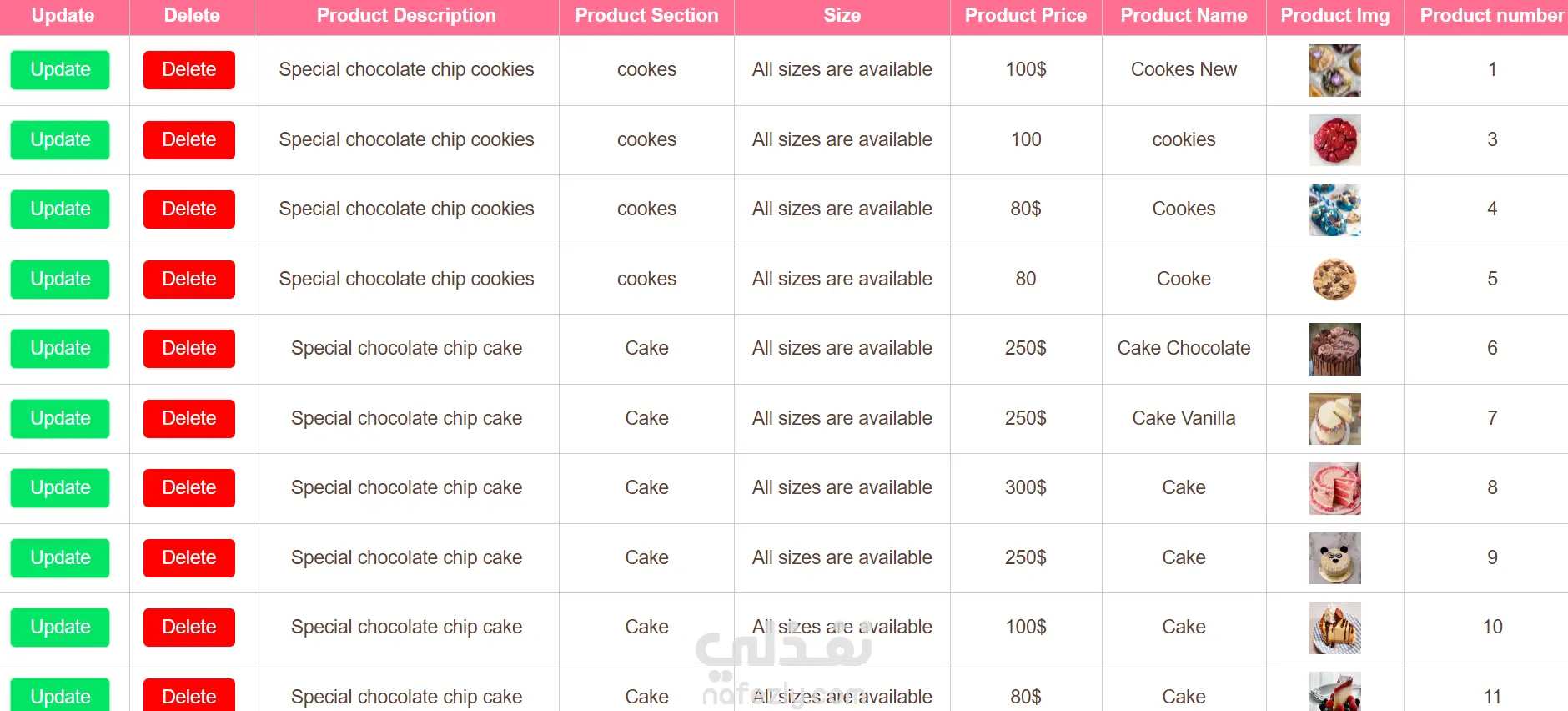The image size is (1568, 711).
Task: Select the Product Section column header
Action: (646, 16)
